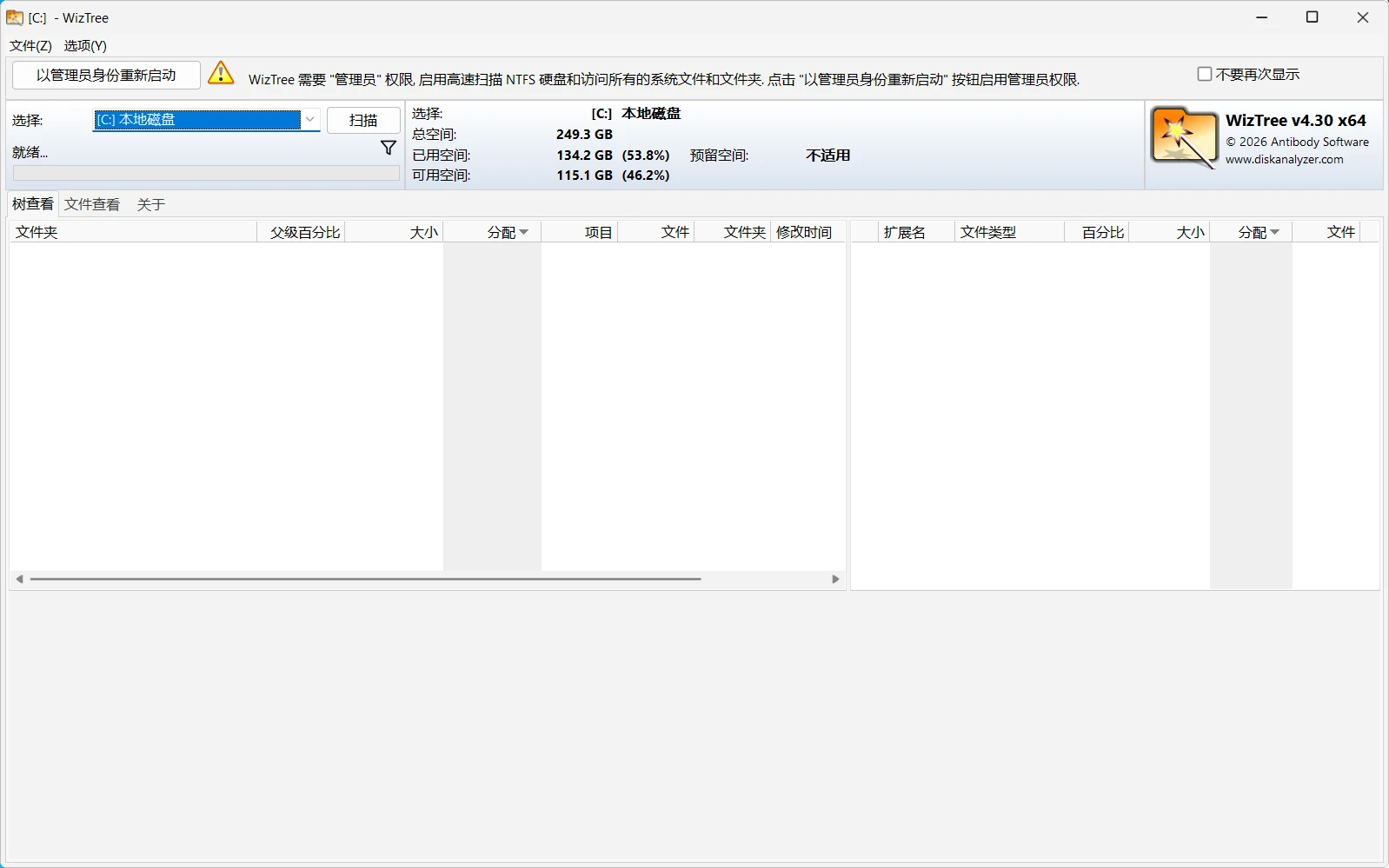Click the WizTree title bar app icon
Screen dimensions: 1389x868
click(15, 17)
